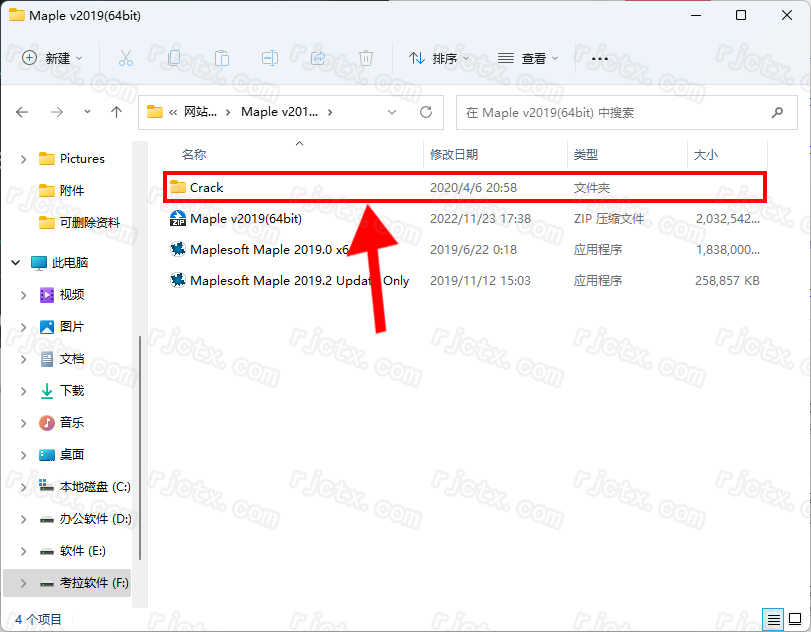The width and height of the screenshot is (811, 632).
Task: Click the Delete trash can icon
Action: pyautogui.click(x=366, y=58)
